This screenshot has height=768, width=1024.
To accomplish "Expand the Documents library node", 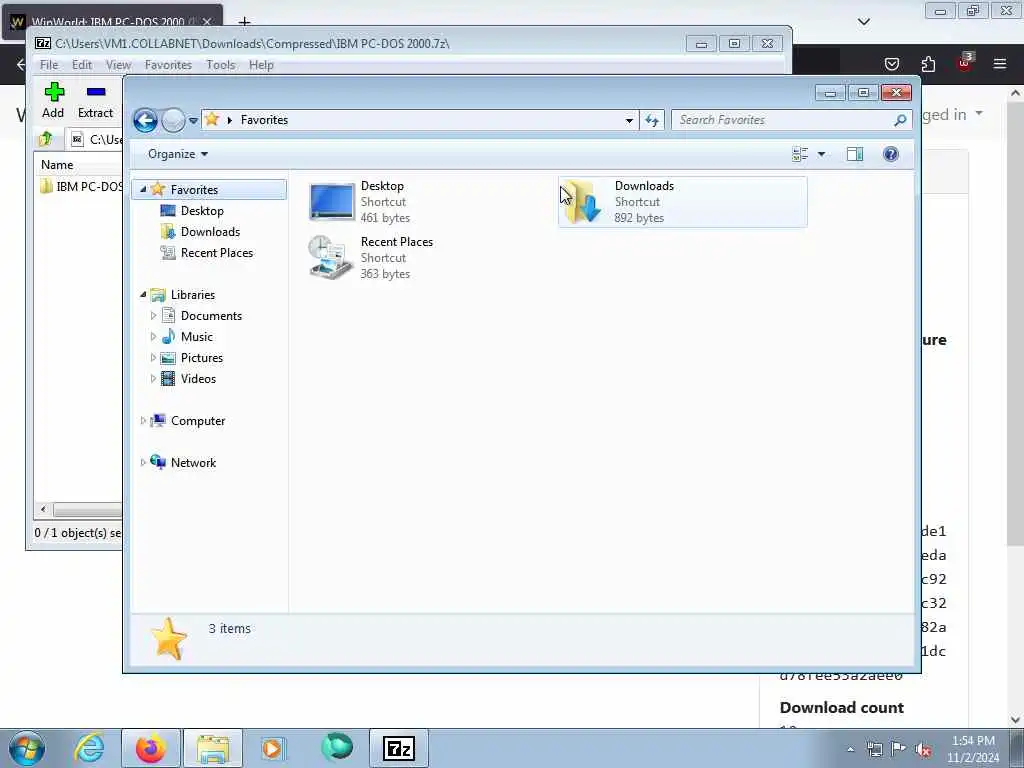I will (x=153, y=316).
